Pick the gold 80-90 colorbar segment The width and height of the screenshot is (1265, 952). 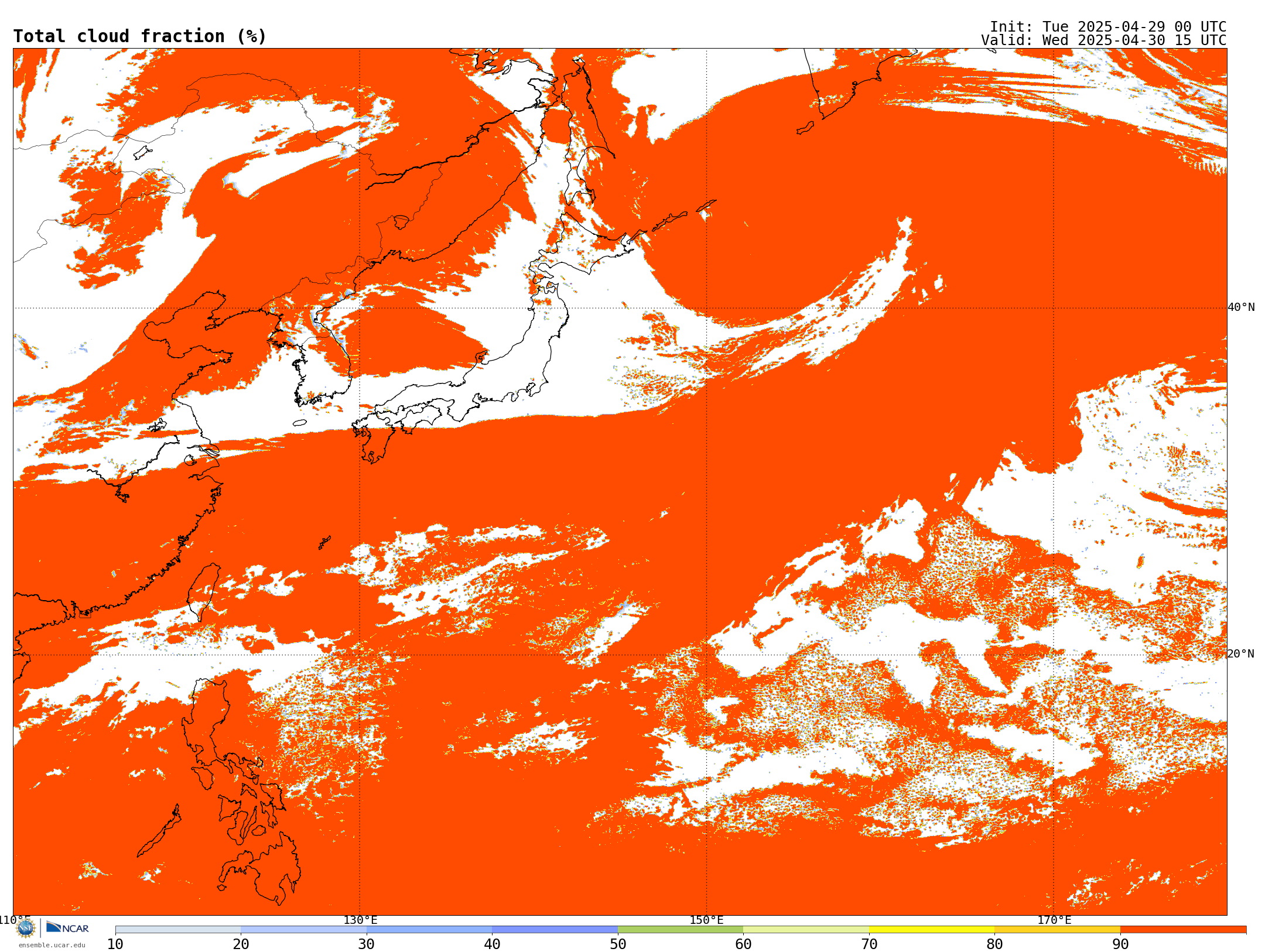(x=1057, y=930)
